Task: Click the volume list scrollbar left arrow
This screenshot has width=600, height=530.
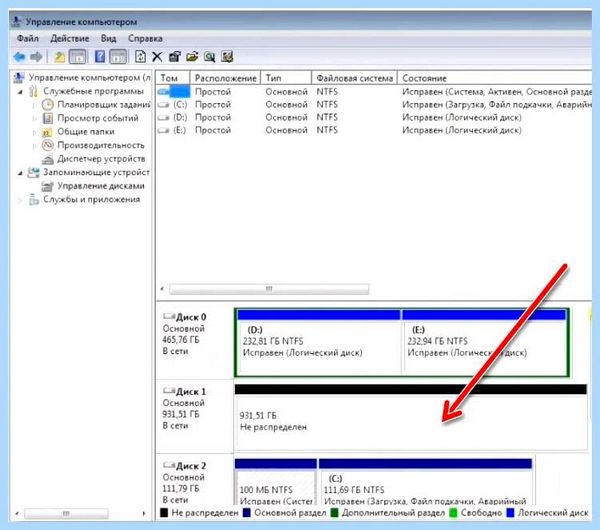Action: [x=162, y=289]
